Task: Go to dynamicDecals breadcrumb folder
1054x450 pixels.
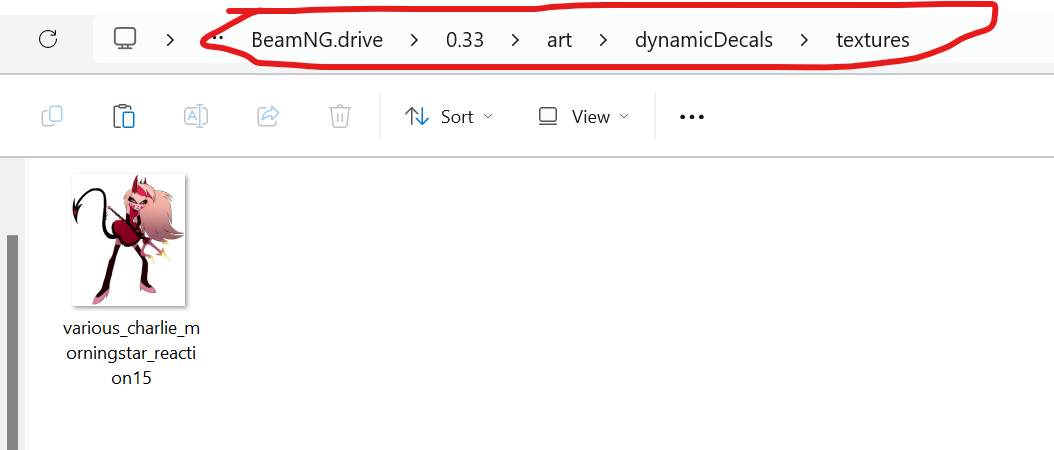Action: (704, 40)
